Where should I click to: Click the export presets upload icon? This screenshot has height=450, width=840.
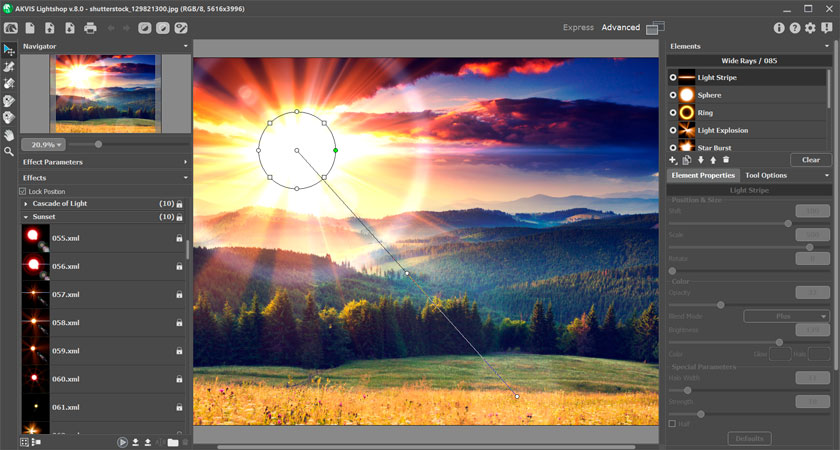coord(148,442)
